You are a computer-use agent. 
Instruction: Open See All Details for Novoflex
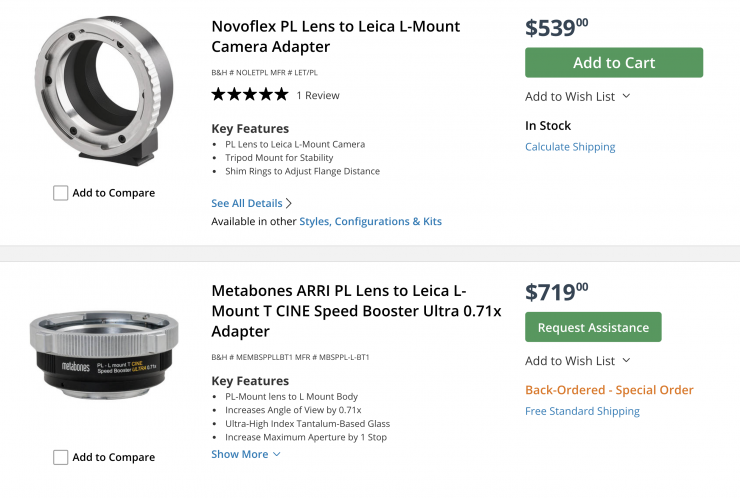251,203
